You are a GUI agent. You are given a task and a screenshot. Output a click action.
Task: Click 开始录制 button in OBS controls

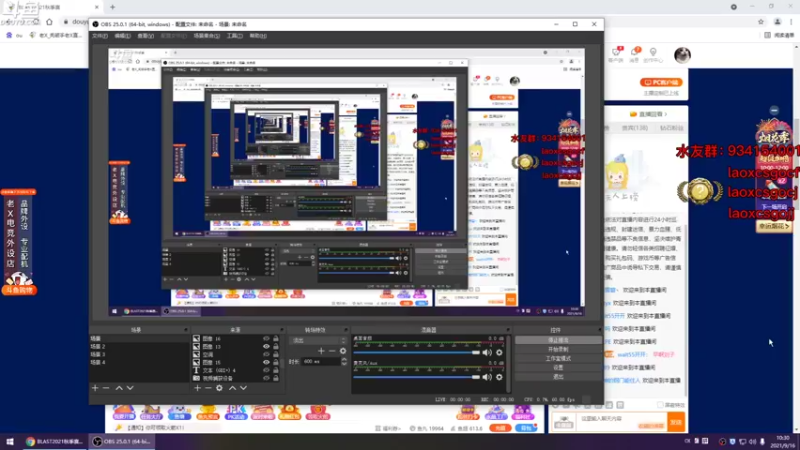(x=558, y=349)
